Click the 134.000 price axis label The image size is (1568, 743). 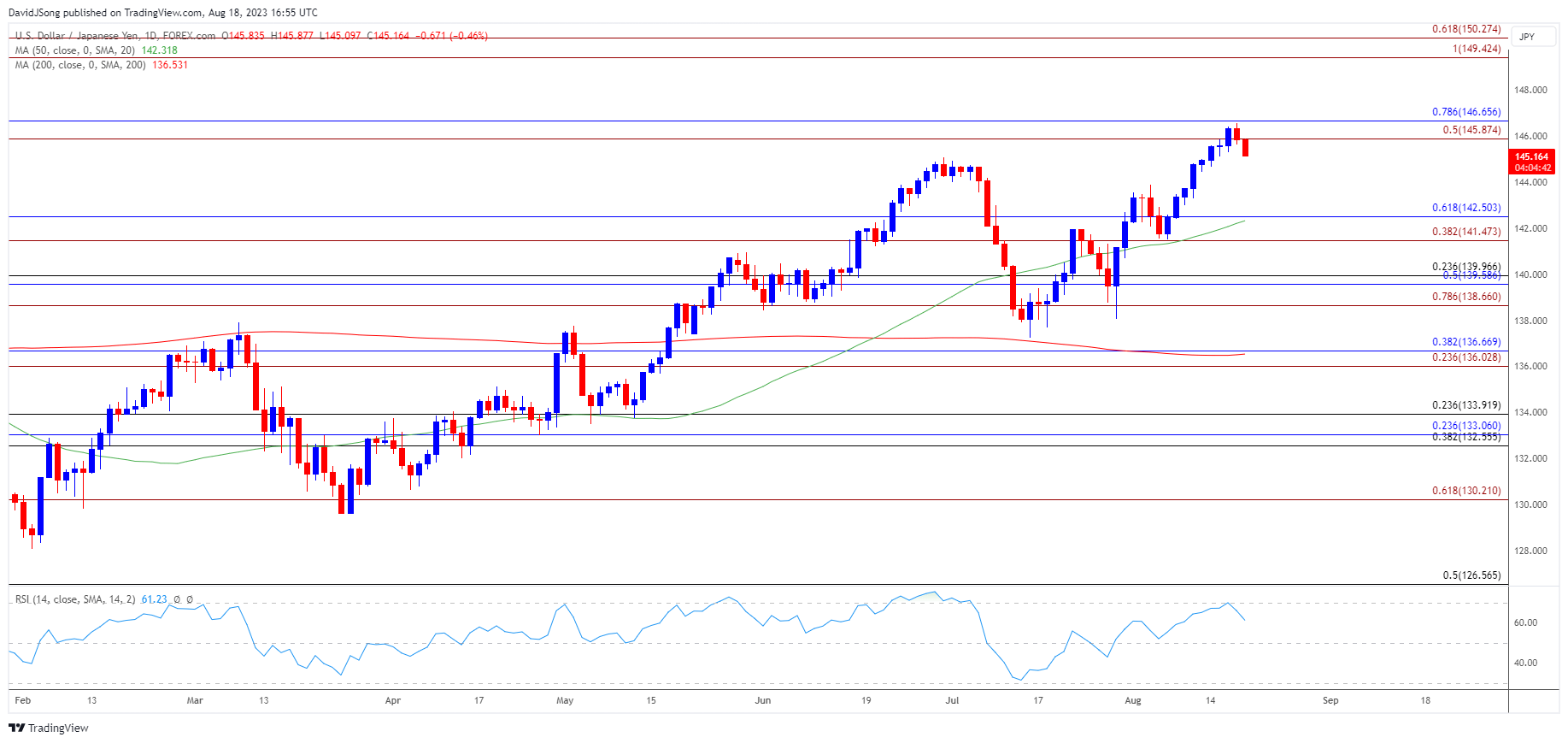(1530, 412)
